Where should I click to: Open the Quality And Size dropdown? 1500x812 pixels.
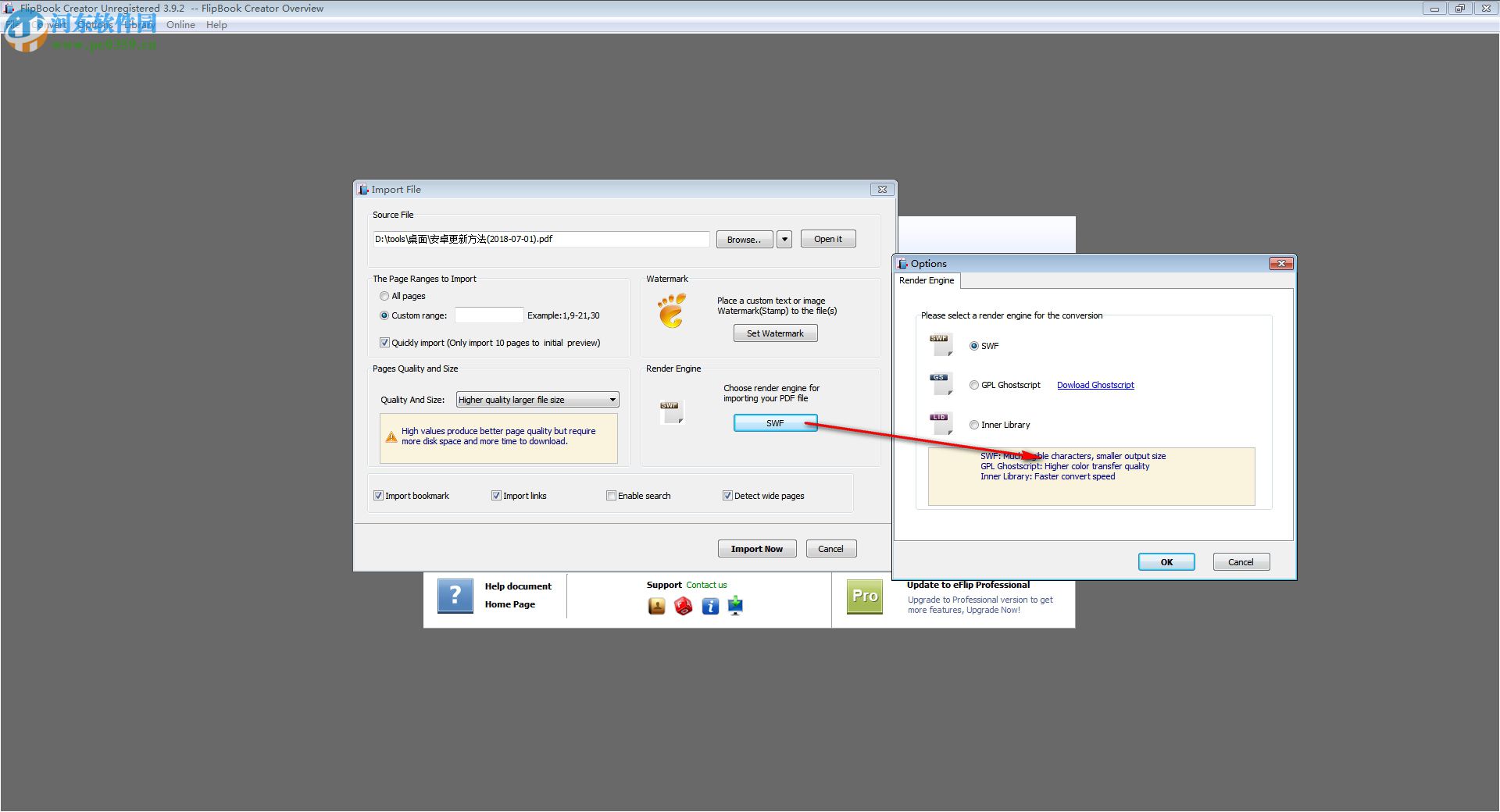(x=537, y=400)
